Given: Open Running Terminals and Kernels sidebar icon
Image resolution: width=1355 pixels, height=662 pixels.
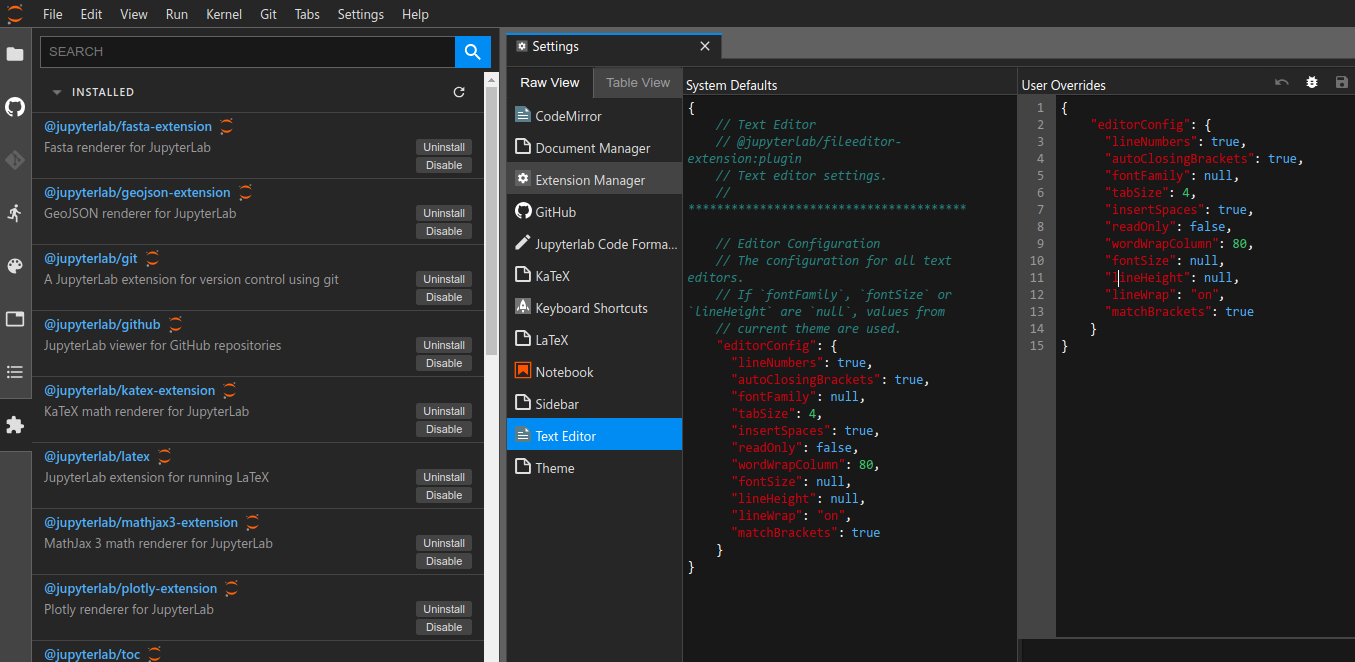Looking at the screenshot, I should 15,213.
